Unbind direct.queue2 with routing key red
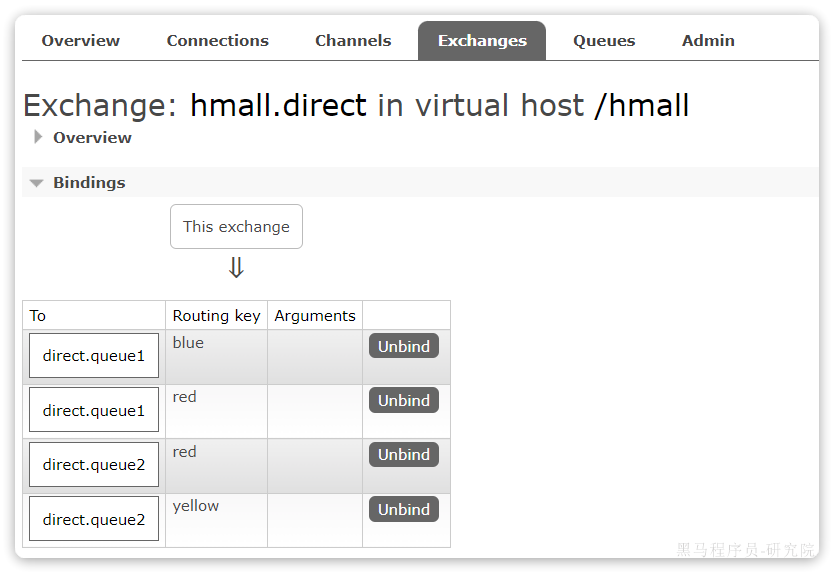The width and height of the screenshot is (834, 575). [404, 454]
